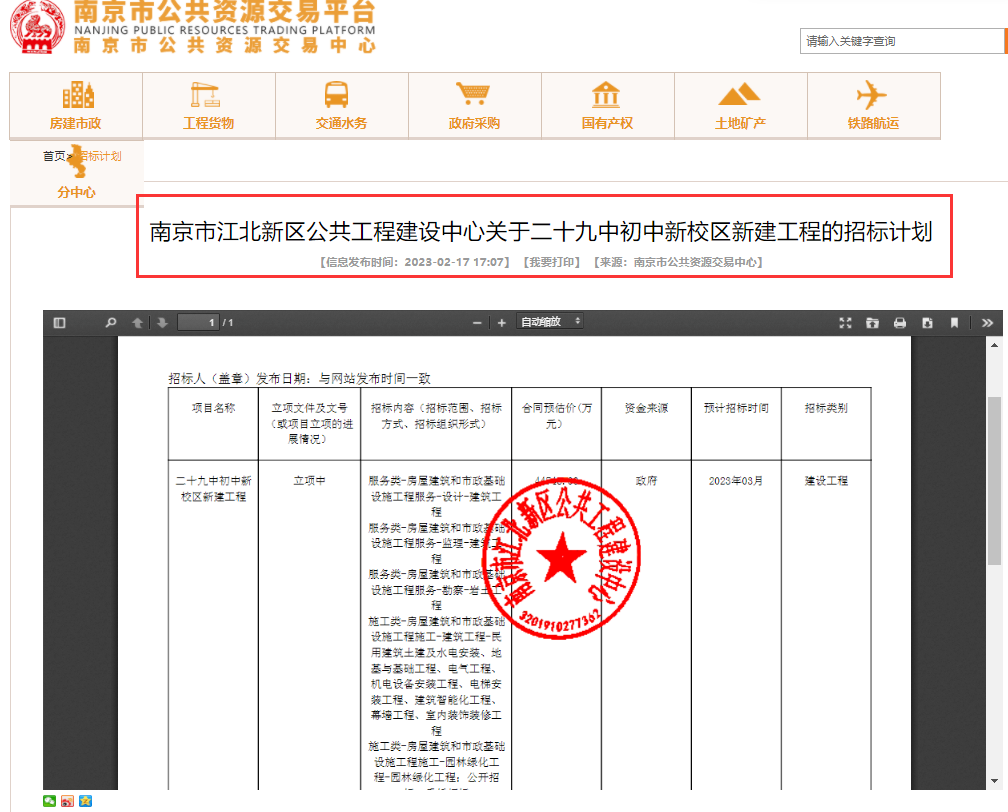Click the 我要打印 link
Image resolution: width=1008 pixels, height=812 pixels.
pos(551,262)
